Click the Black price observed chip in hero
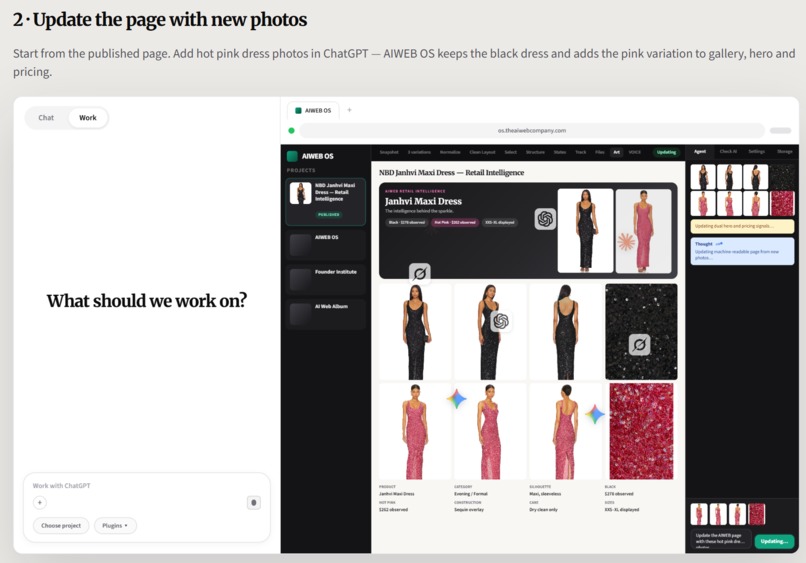The width and height of the screenshot is (806, 563). [x=407, y=223]
